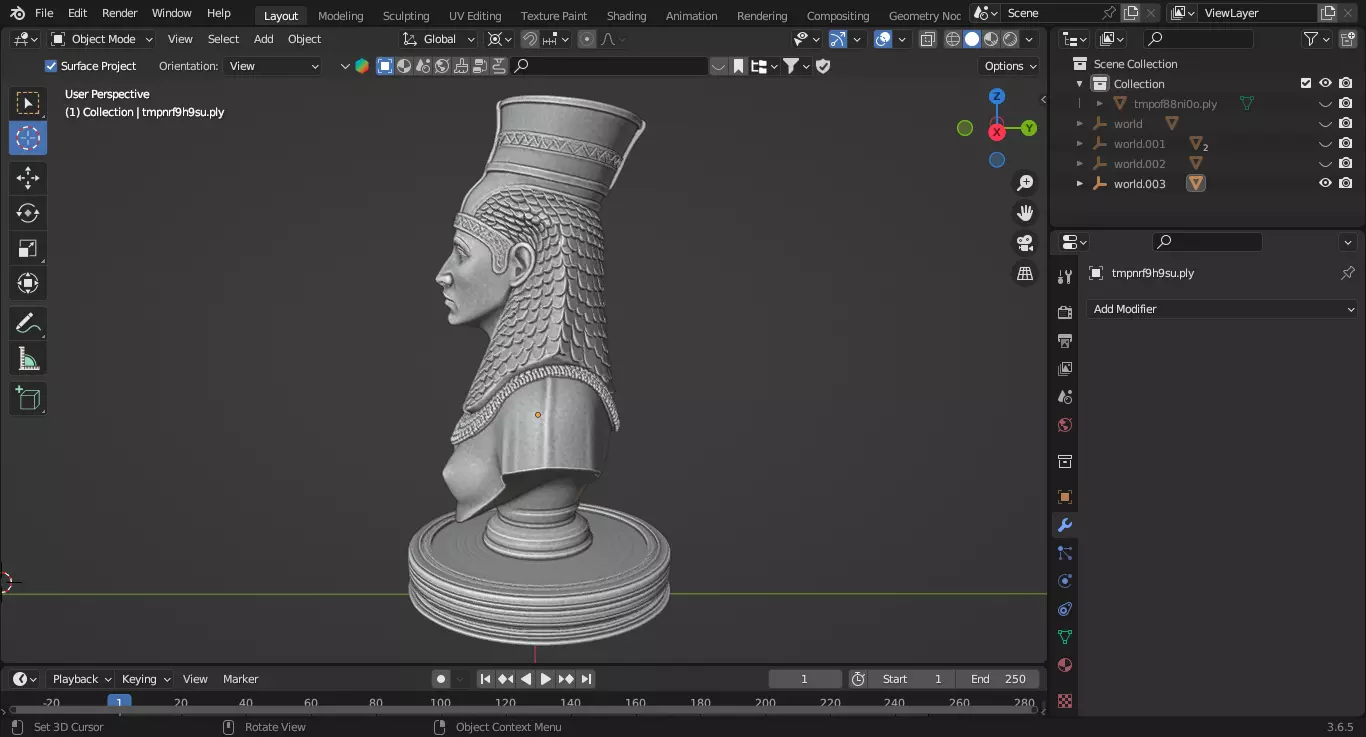Click the current frame number field
Viewport: 1366px width, 737px height.
[804, 679]
